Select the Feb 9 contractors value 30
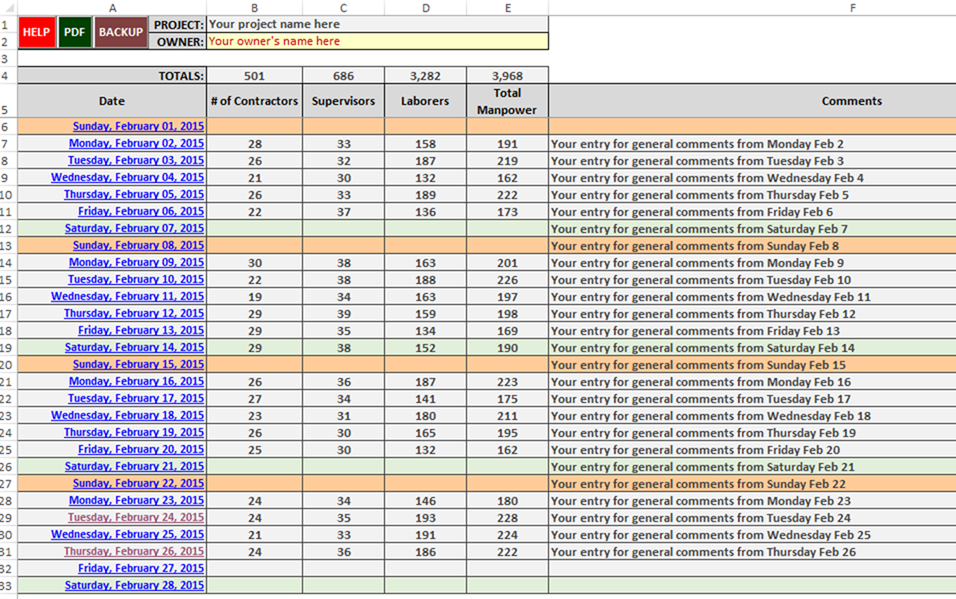Image resolution: width=956 pixels, height=599 pixels. (254, 263)
